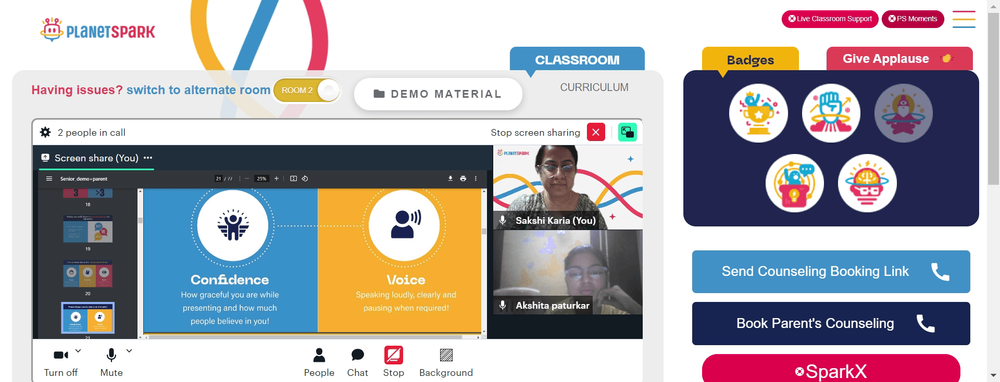This screenshot has width=1000, height=382.
Task: Select the raised fist badge
Action: click(831, 114)
